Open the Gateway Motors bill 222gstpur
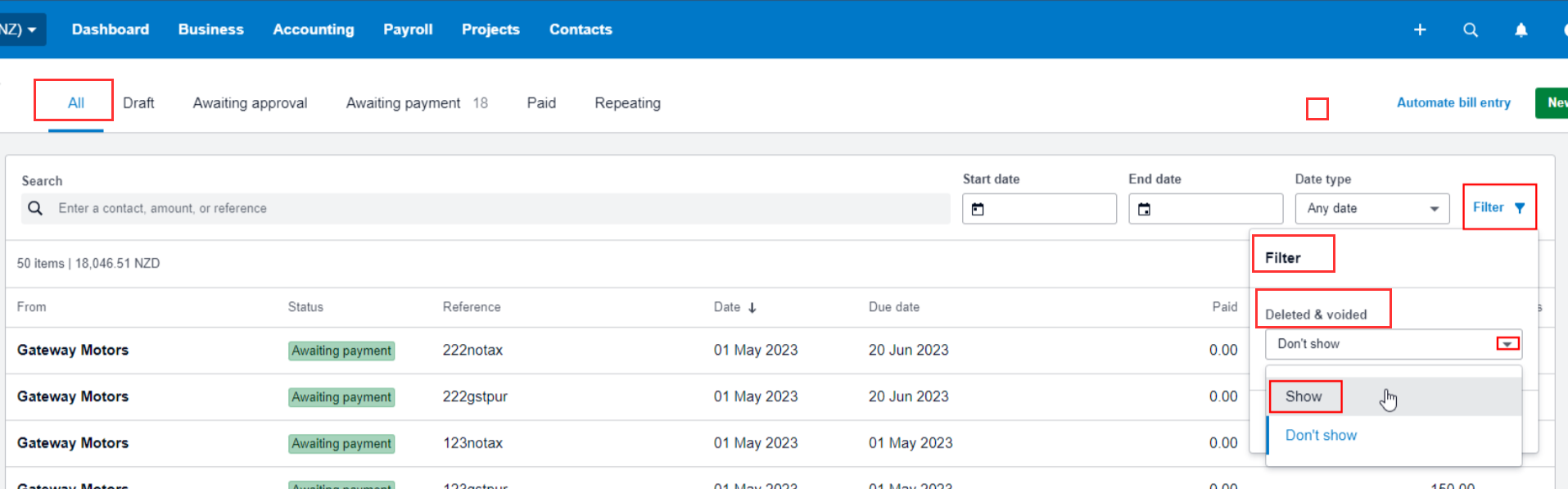 point(73,396)
